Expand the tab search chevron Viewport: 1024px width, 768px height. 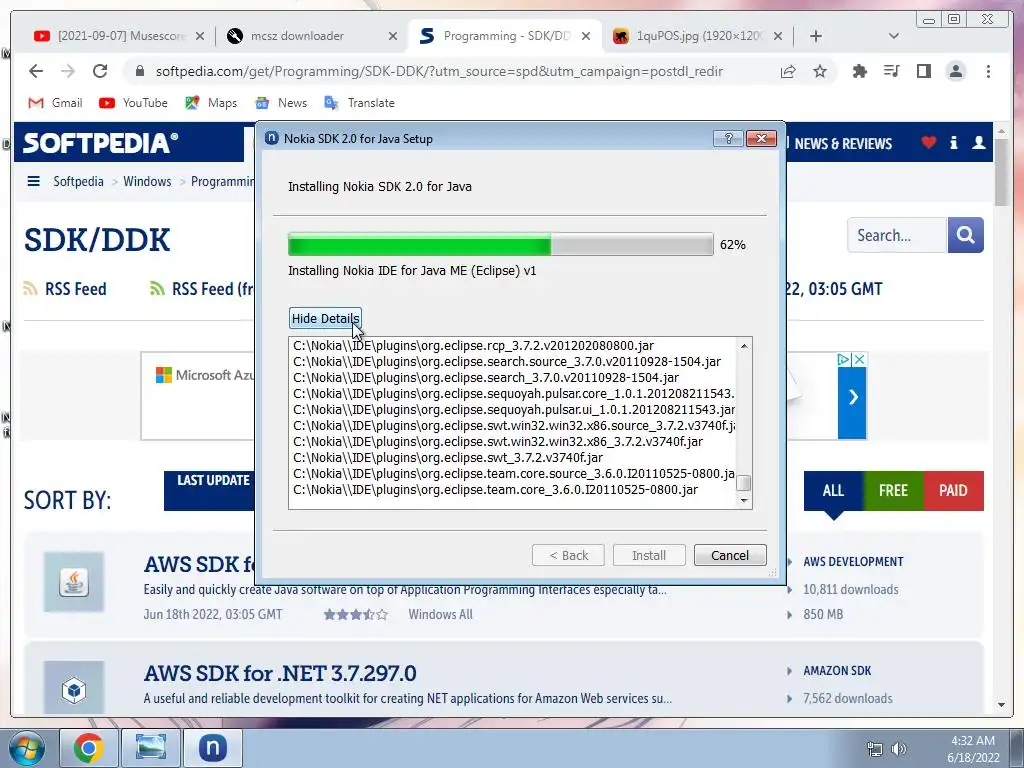pyautogui.click(x=893, y=36)
